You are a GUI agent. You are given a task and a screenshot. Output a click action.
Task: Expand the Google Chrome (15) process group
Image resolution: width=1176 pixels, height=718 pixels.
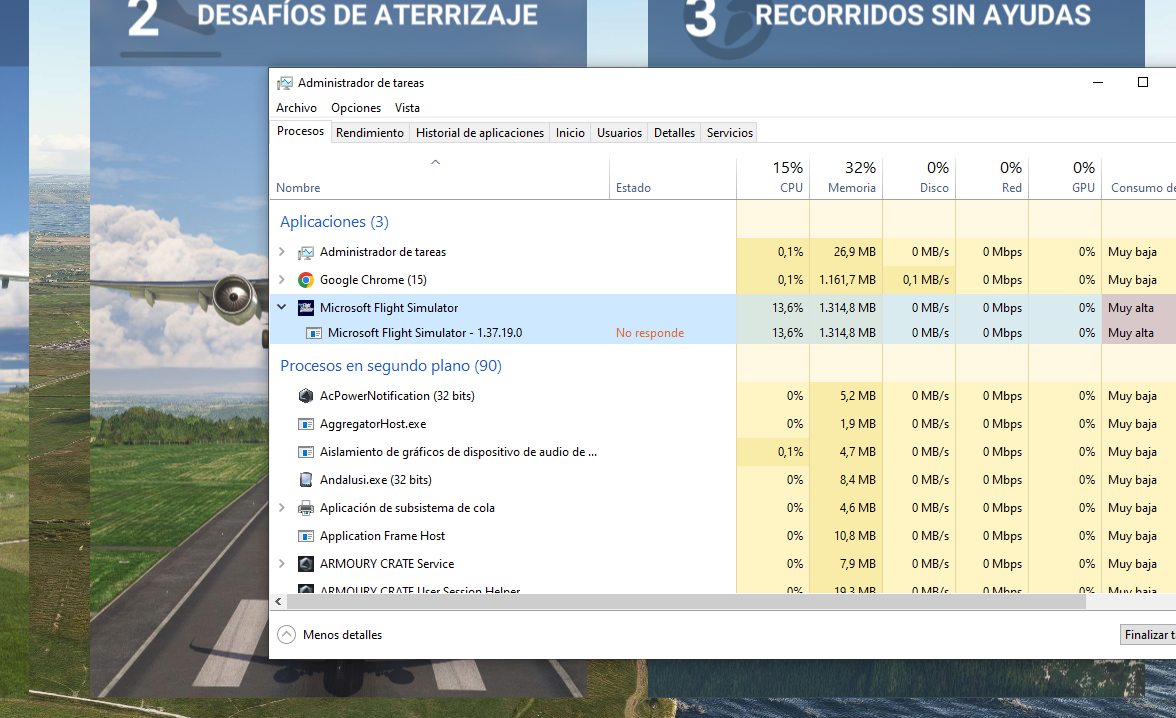tap(282, 280)
